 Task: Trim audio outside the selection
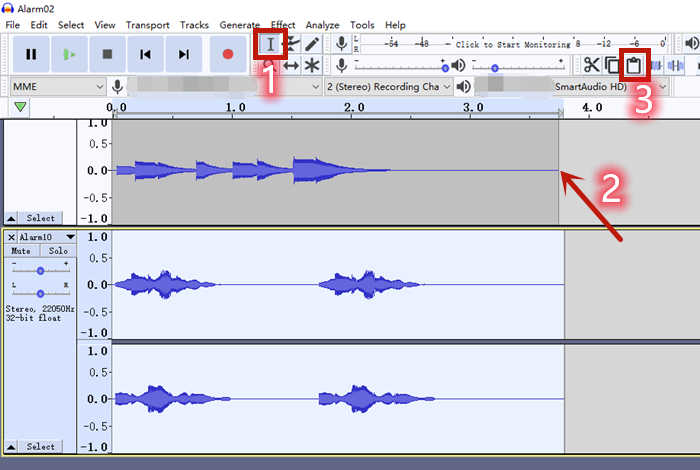[655, 66]
